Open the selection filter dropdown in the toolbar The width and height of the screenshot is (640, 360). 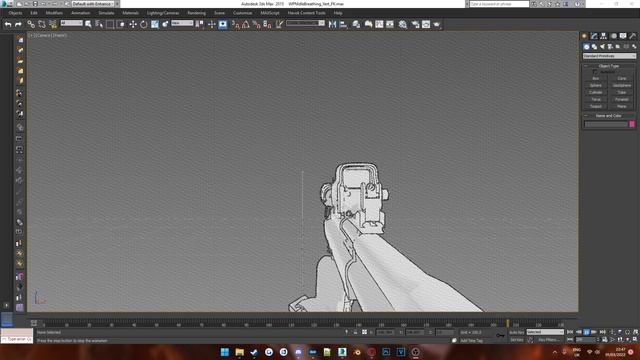71,23
